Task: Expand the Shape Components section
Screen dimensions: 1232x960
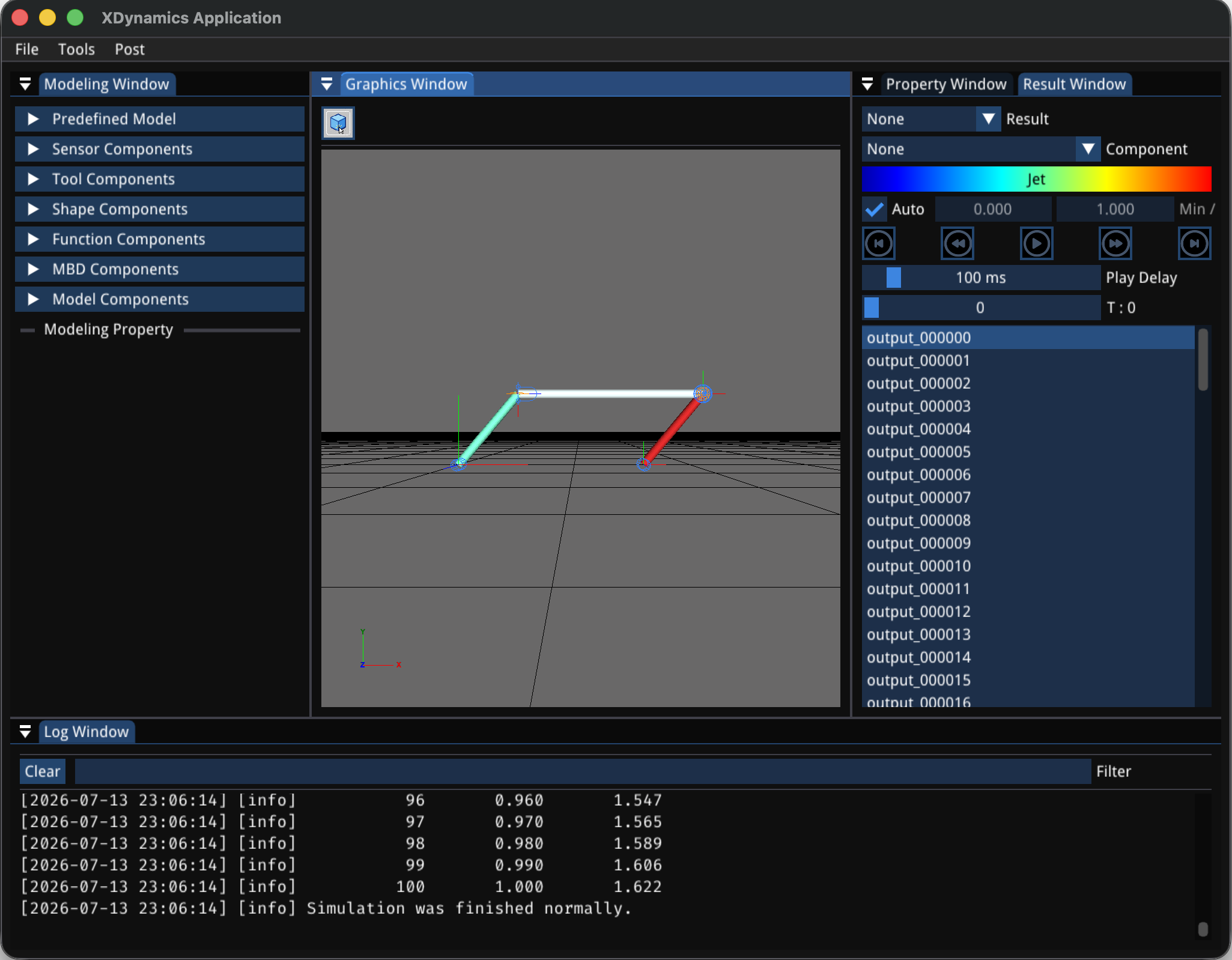Action: (160, 209)
